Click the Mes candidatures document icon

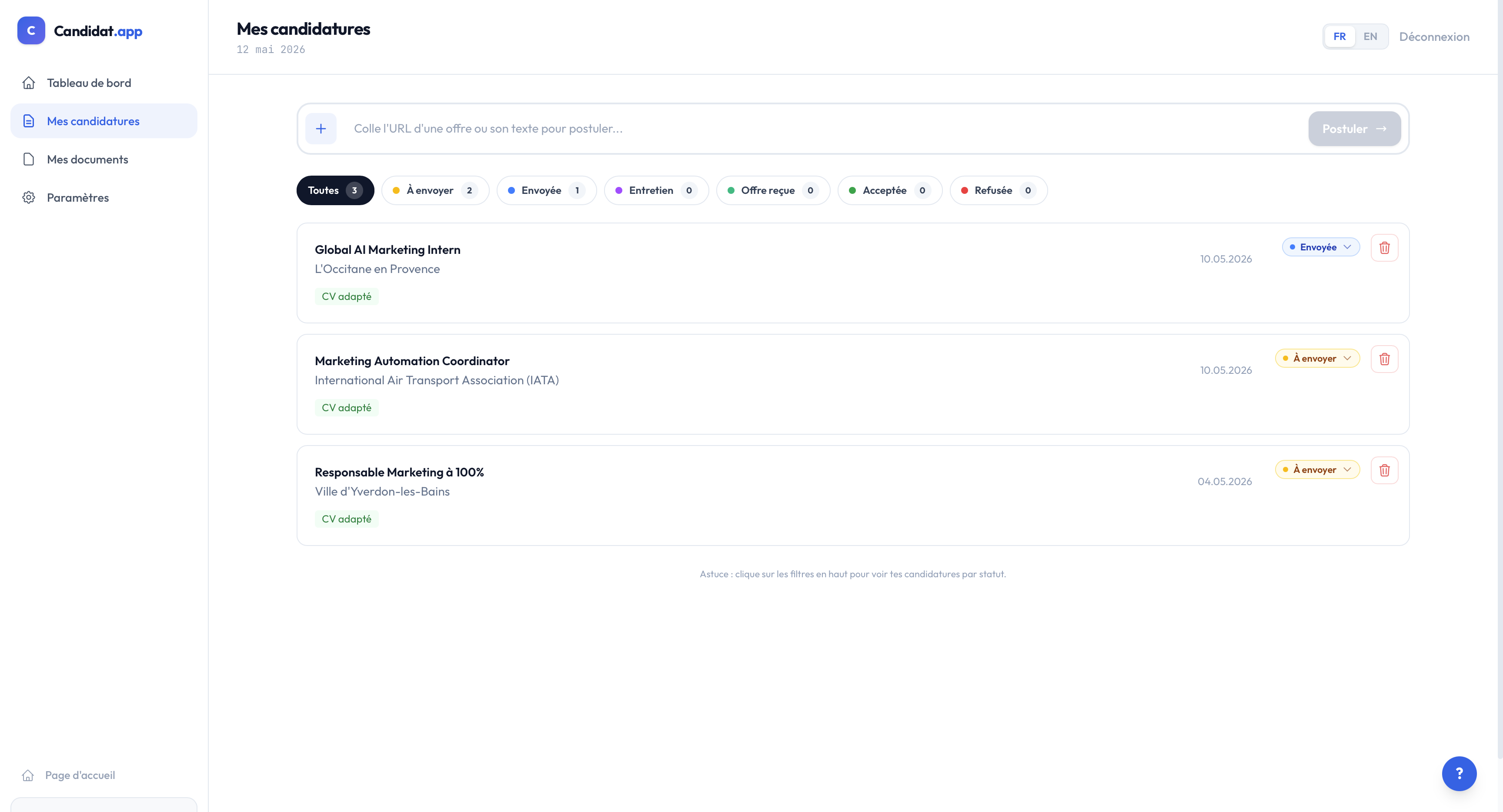[29, 121]
